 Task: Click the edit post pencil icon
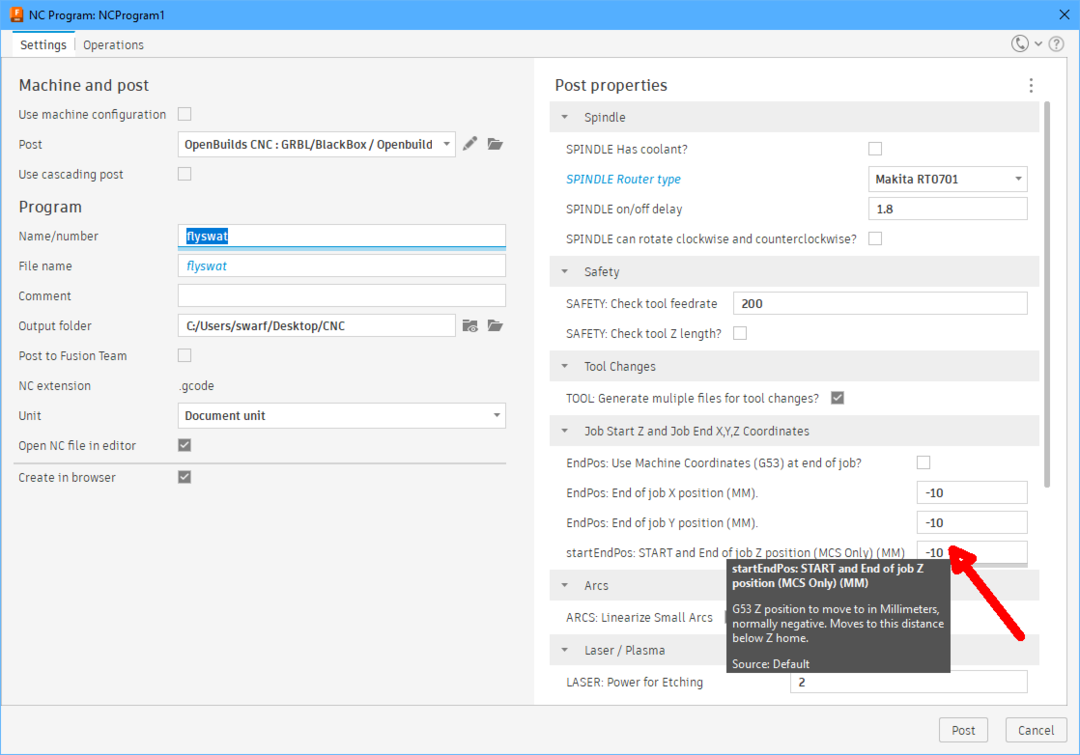[x=470, y=144]
